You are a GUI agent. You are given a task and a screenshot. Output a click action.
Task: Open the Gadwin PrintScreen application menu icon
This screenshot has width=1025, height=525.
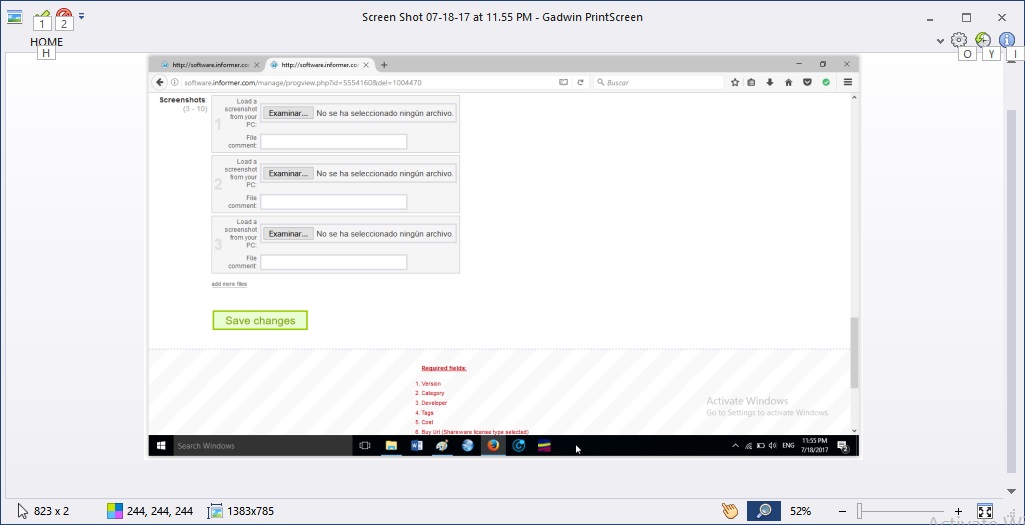[14, 16]
